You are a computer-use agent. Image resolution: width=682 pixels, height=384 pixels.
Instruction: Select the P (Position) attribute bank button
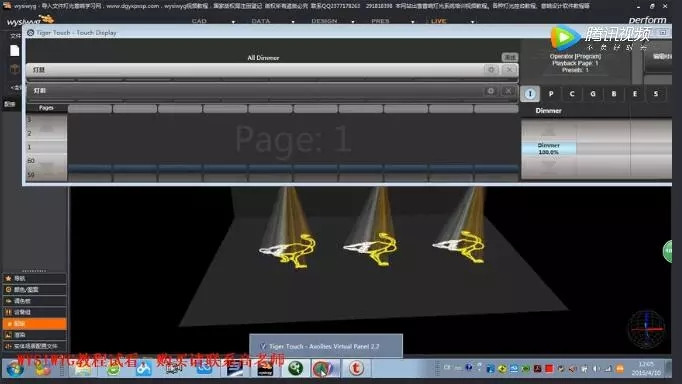tap(551, 94)
